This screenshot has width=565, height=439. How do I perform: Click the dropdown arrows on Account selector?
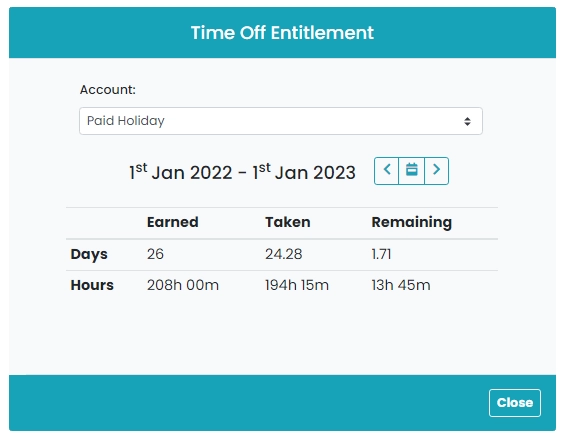tap(467, 121)
